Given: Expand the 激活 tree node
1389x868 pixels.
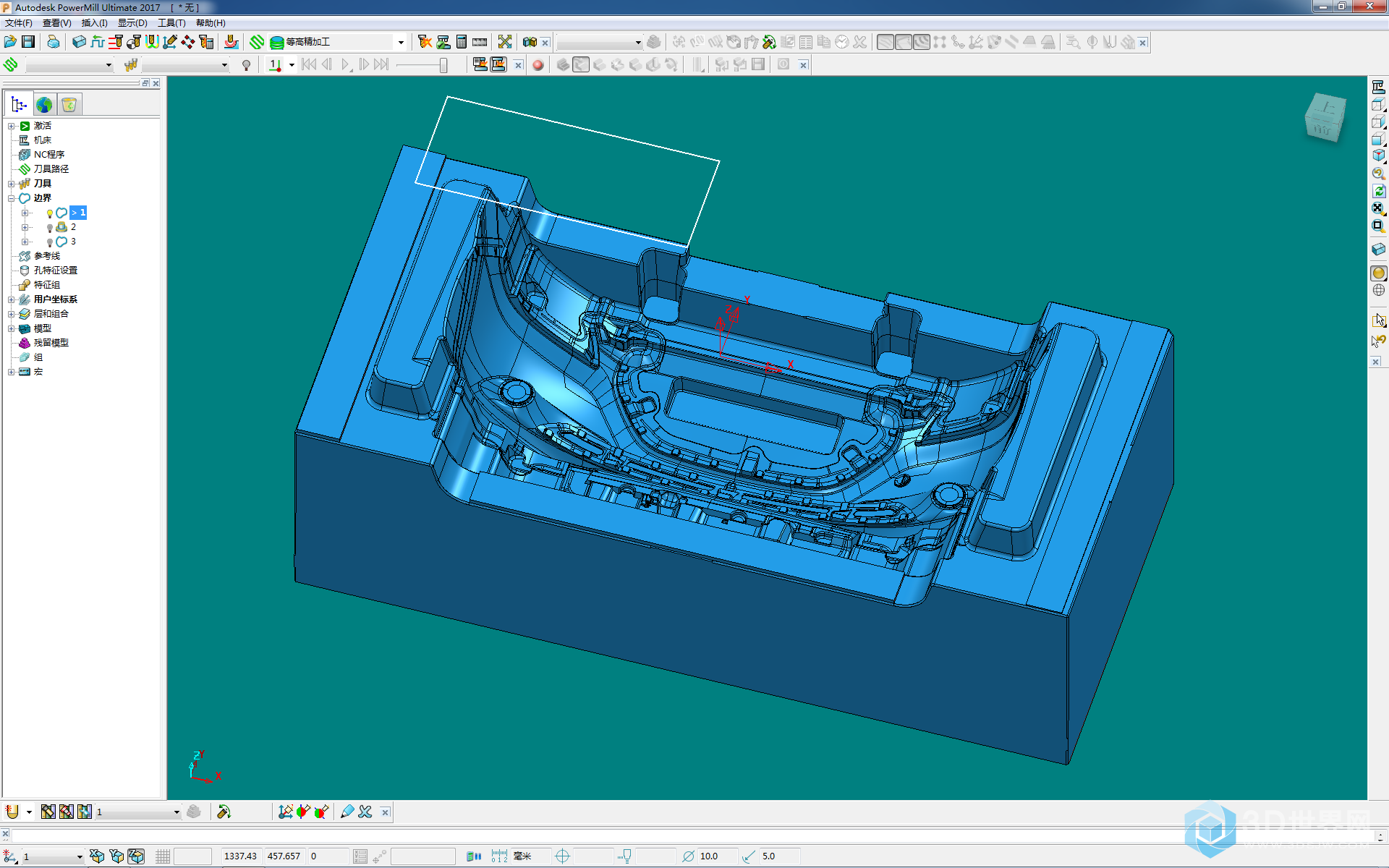Looking at the screenshot, I should click(11, 126).
